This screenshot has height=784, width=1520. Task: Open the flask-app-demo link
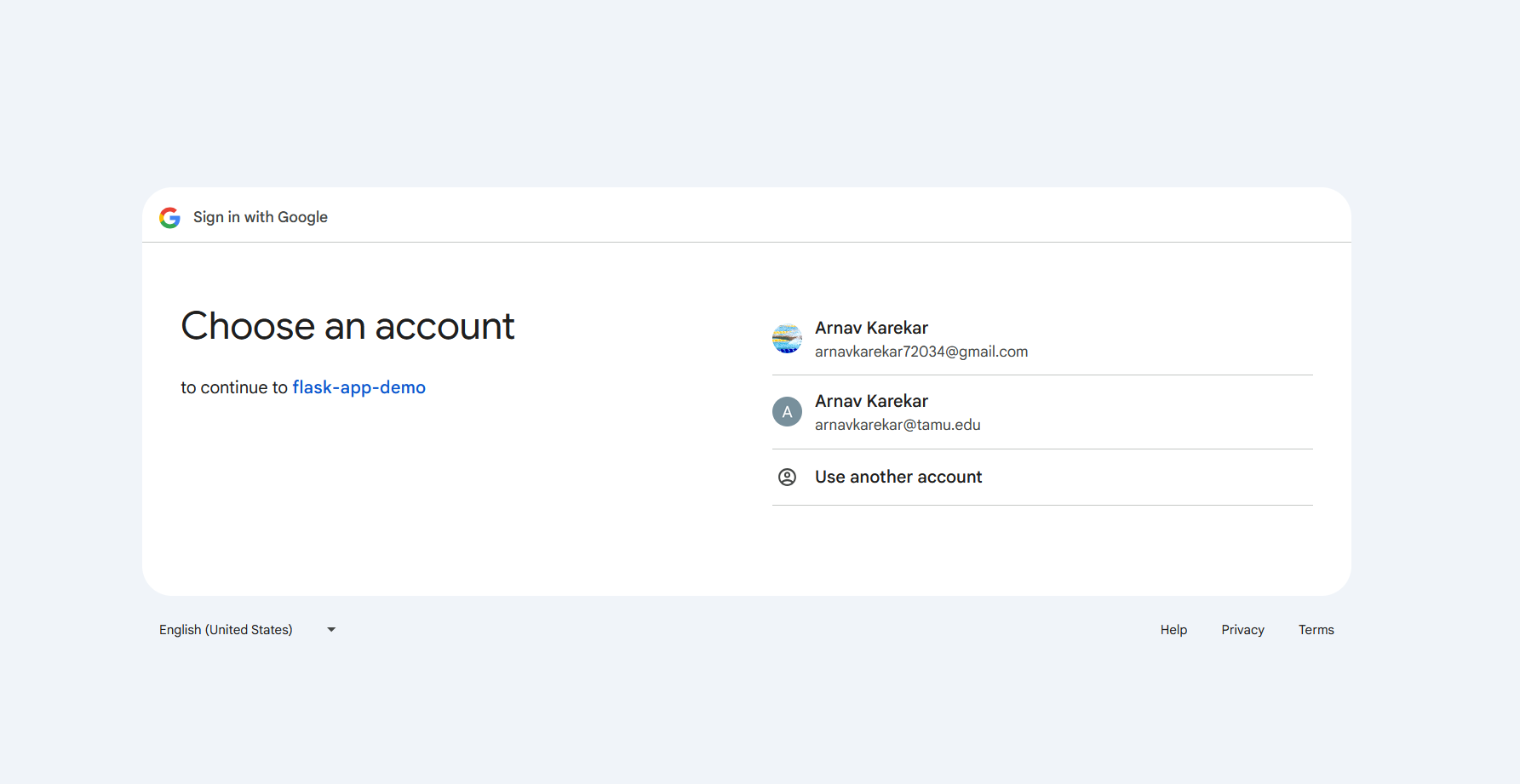click(x=358, y=387)
